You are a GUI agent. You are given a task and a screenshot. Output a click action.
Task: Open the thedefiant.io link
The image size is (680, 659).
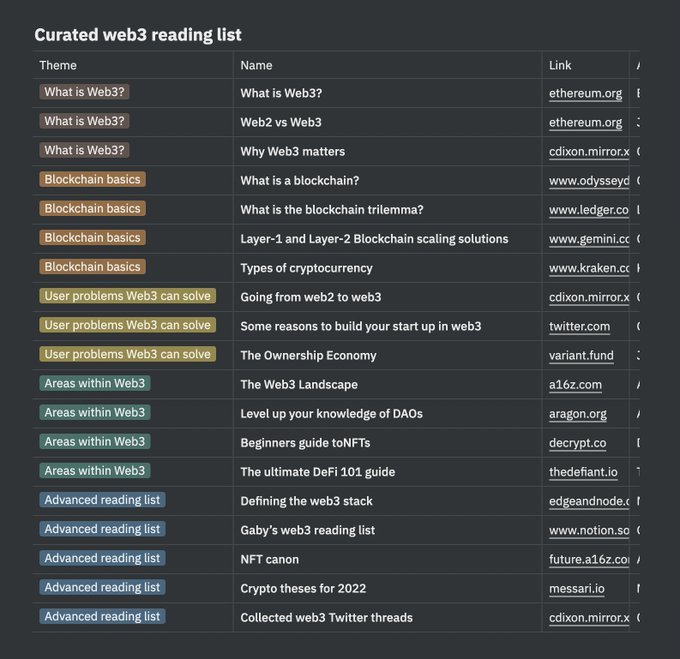click(x=583, y=472)
